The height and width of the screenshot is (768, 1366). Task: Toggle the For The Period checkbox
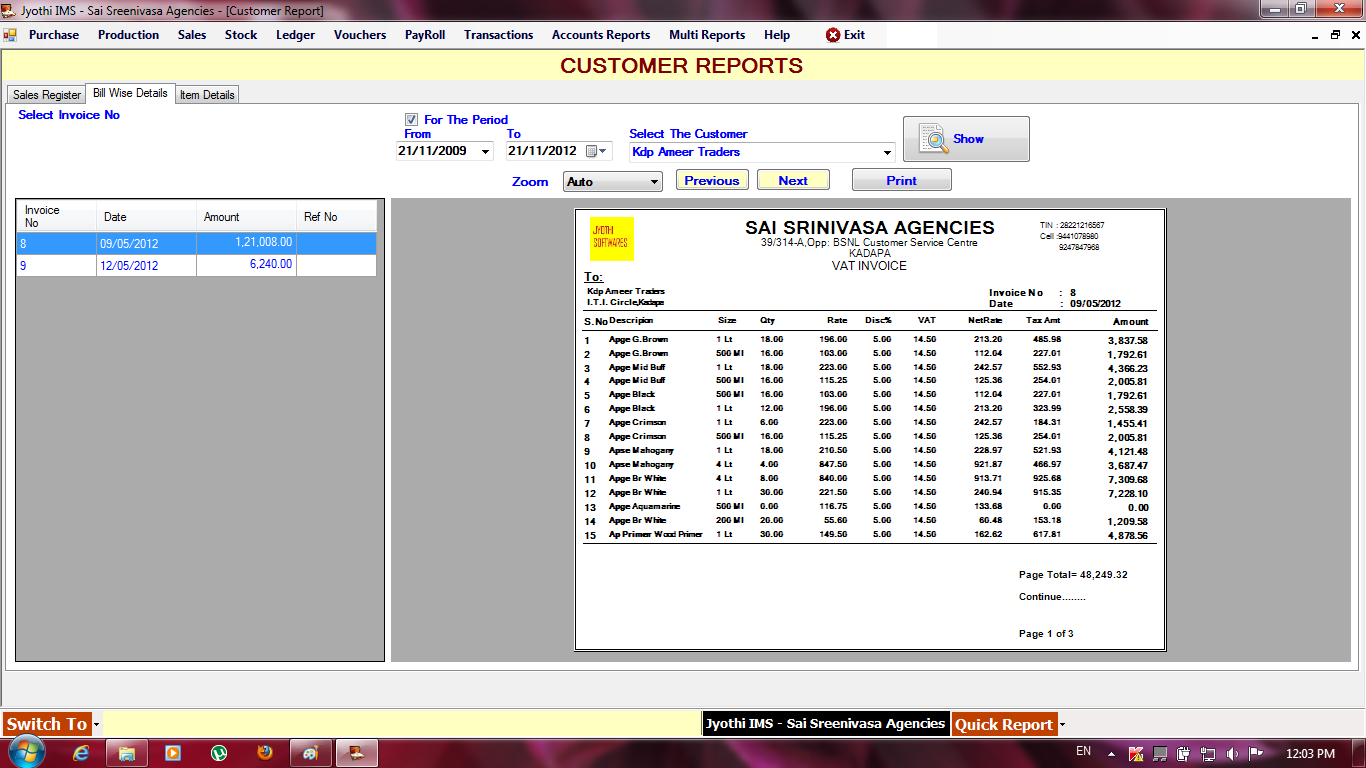411,119
